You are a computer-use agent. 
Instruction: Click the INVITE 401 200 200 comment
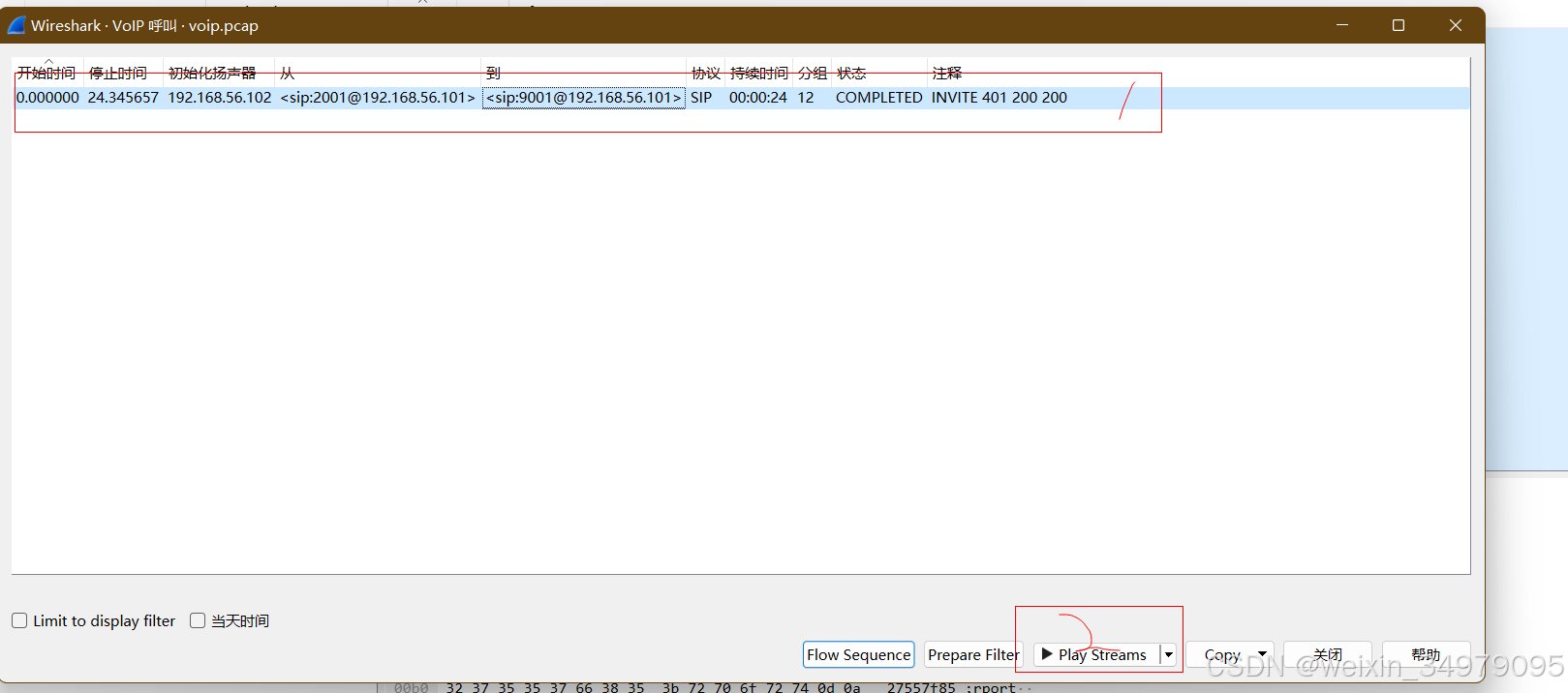[999, 98]
